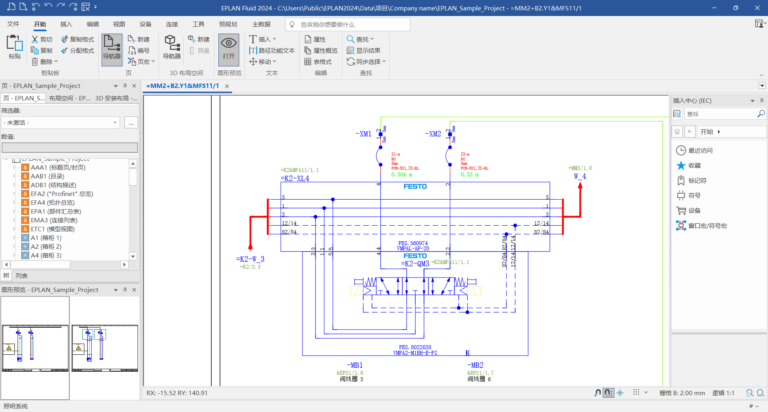Image resolution: width=768 pixels, height=412 pixels.
Task: Click the 告诉我你想要做什么 search field
Action: 348,24
